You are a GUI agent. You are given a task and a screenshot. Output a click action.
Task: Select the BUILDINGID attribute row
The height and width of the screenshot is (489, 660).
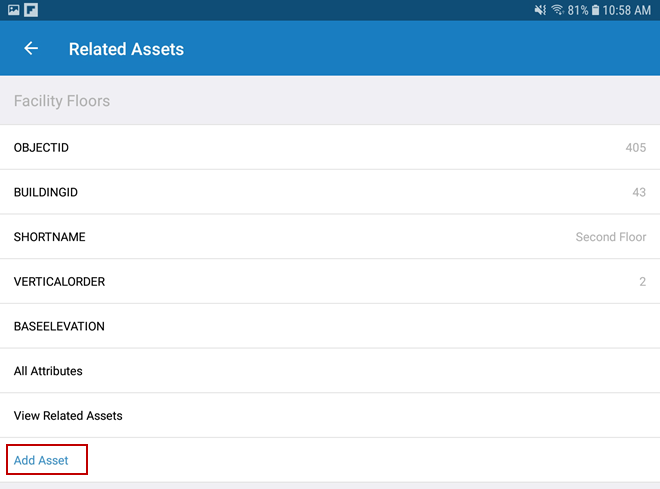[x=330, y=192]
